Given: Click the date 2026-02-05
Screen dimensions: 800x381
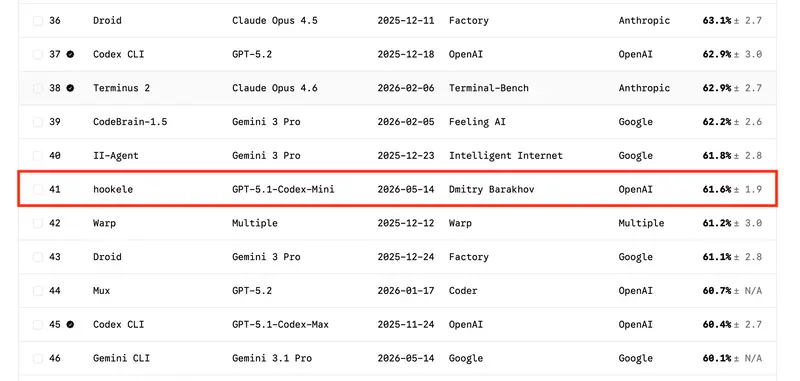Looking at the screenshot, I should point(406,122).
